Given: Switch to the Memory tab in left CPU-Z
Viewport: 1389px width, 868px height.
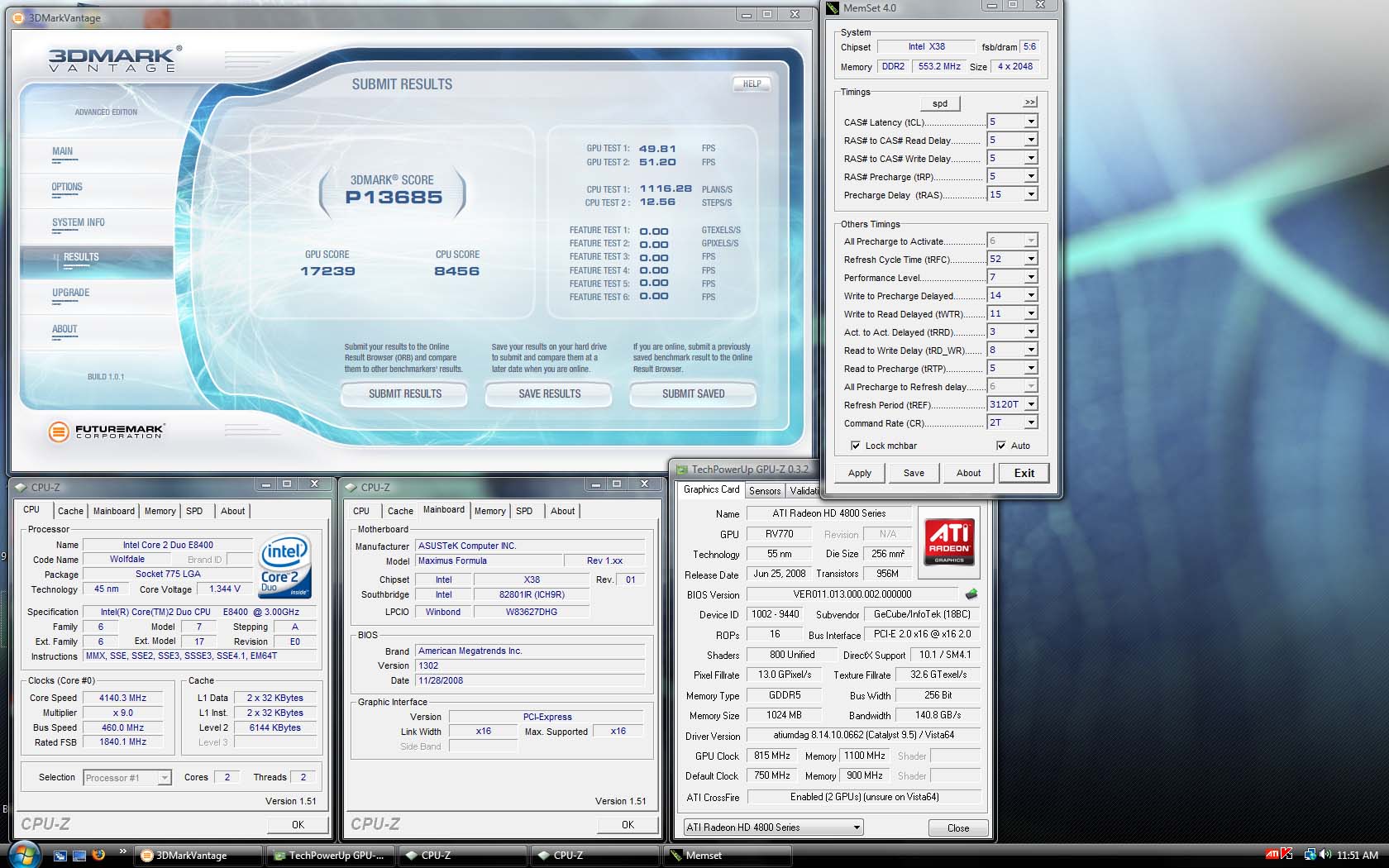Looking at the screenshot, I should pyautogui.click(x=160, y=511).
